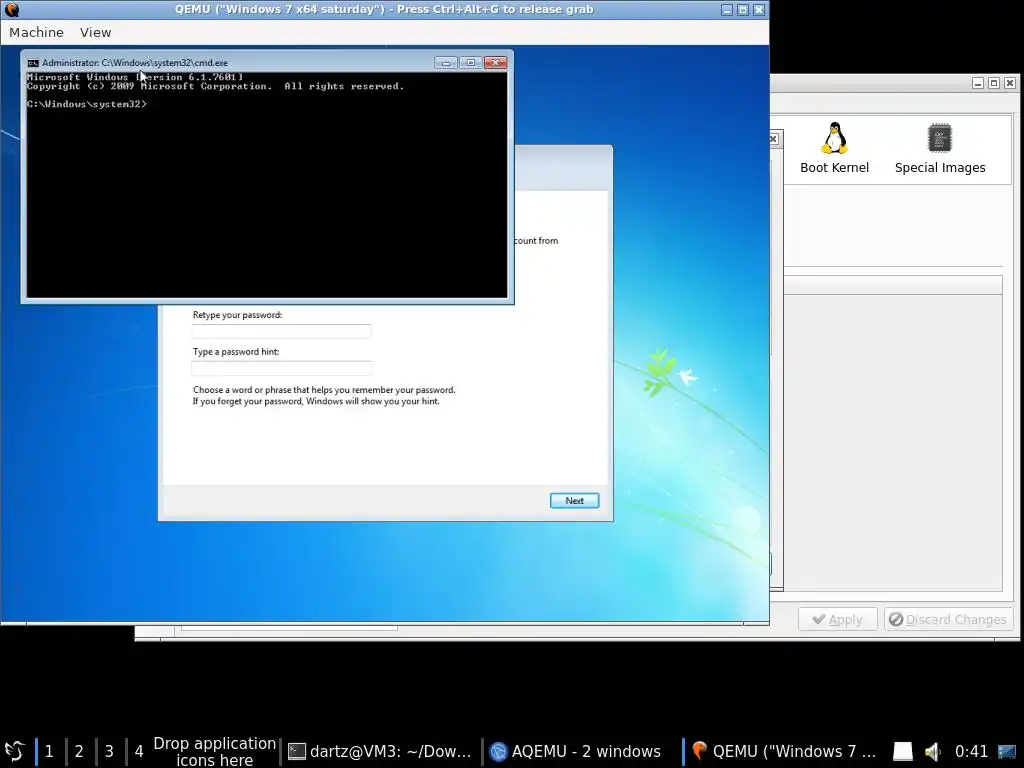Switch to workspace 1 in the taskbar
The height and width of the screenshot is (768, 1024).
coord(49,751)
